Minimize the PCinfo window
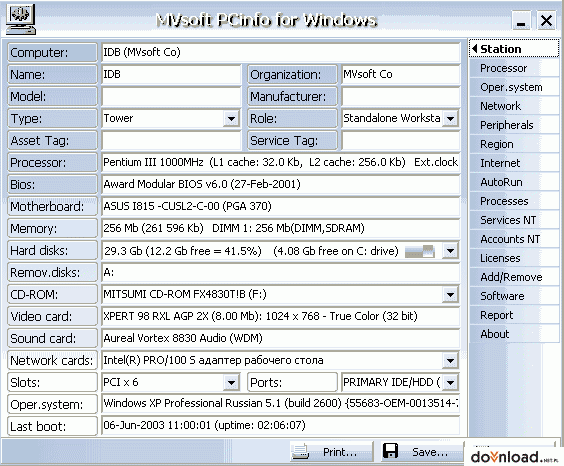 click(521, 20)
